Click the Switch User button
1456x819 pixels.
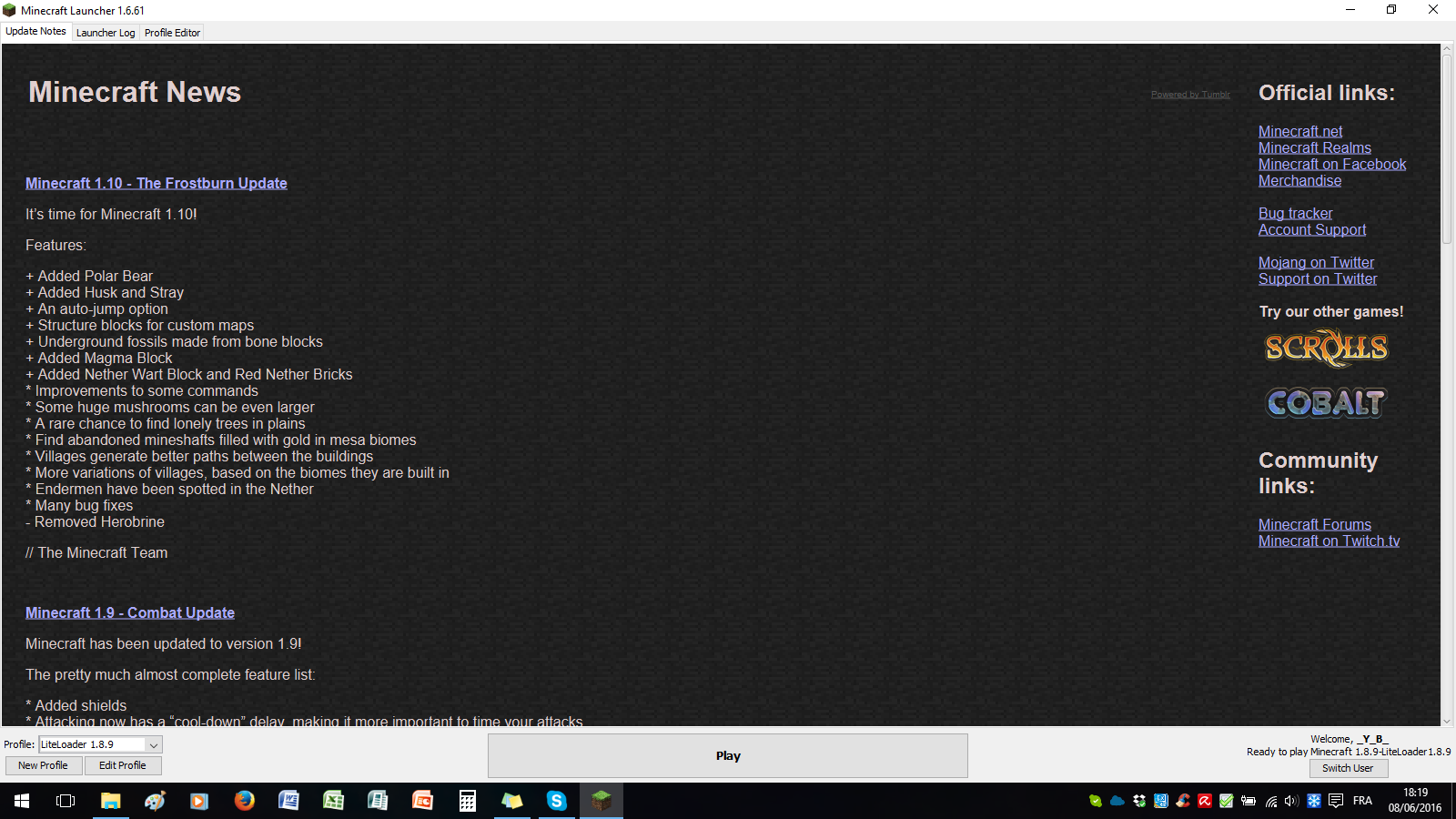point(1348,768)
